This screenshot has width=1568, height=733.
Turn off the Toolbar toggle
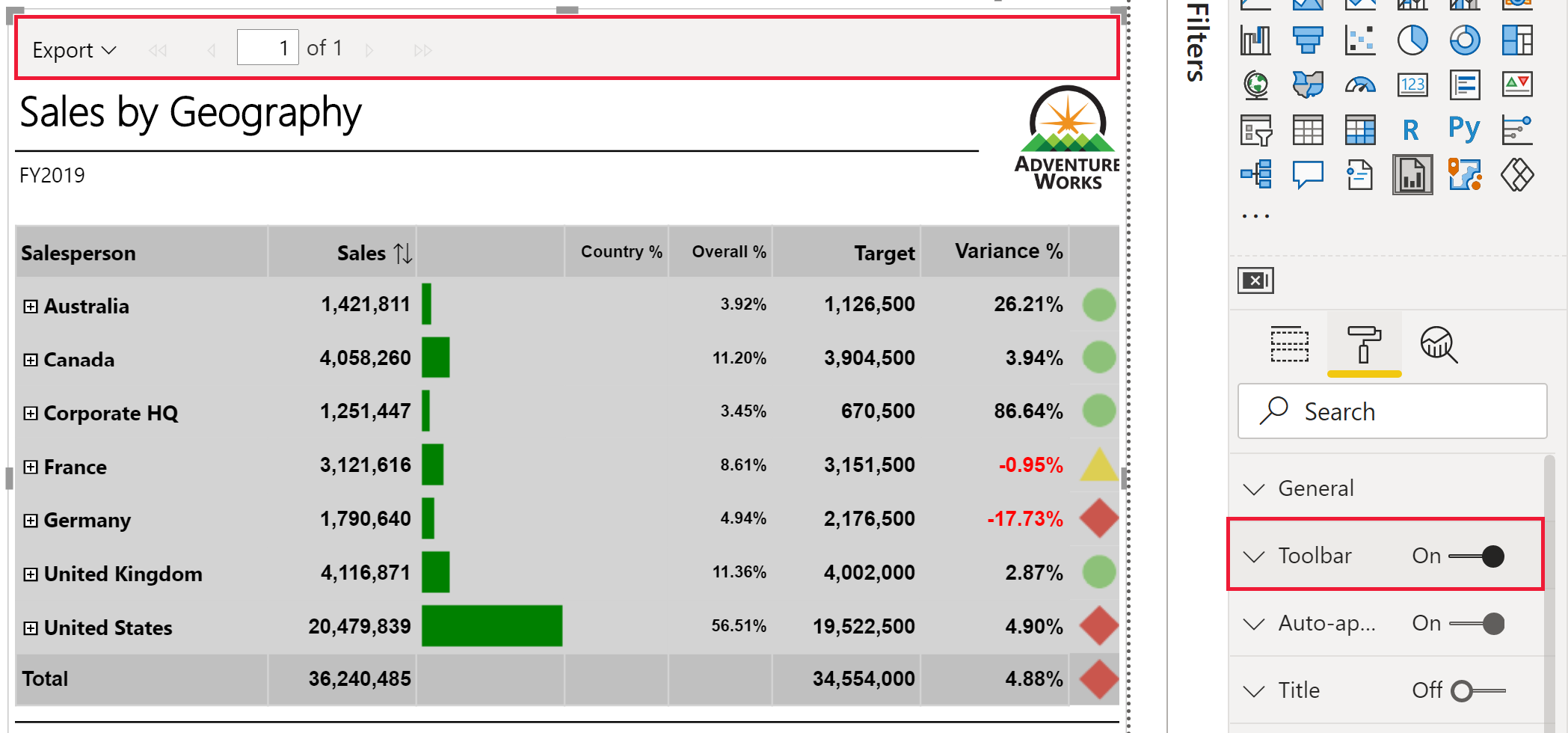coord(1477,556)
